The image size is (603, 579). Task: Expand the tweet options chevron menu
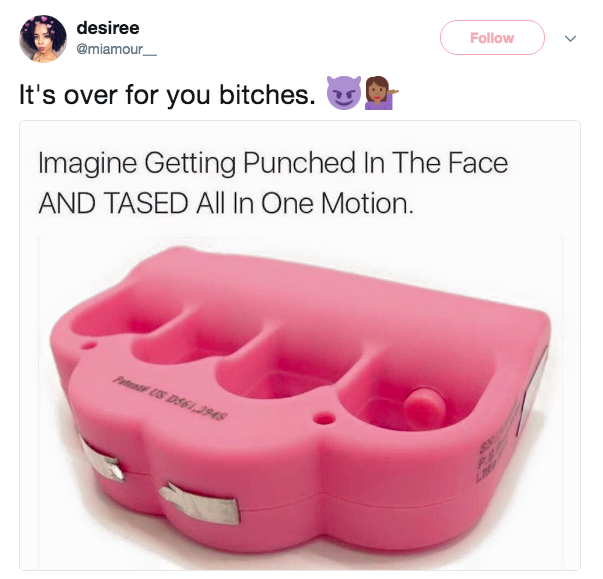pos(570,38)
